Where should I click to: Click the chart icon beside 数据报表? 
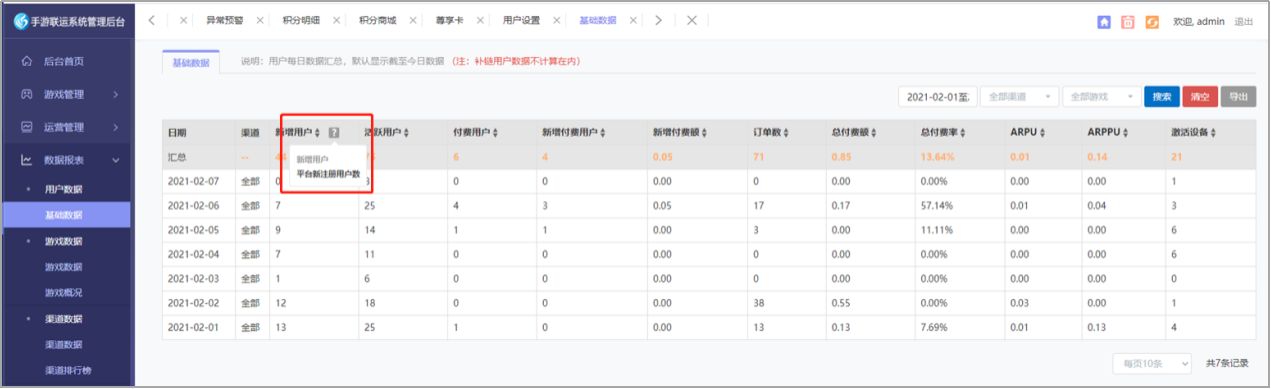pos(26,160)
